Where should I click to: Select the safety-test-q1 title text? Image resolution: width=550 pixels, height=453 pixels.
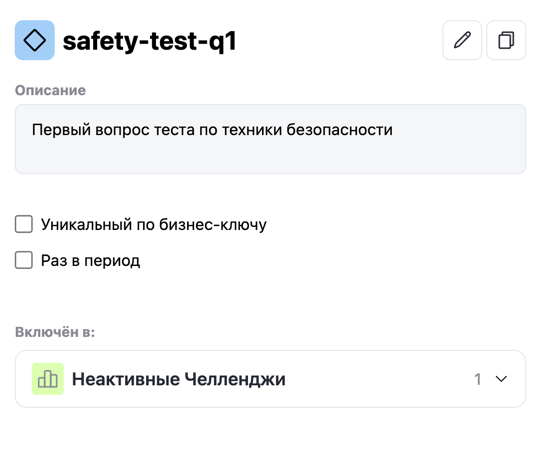pos(149,41)
